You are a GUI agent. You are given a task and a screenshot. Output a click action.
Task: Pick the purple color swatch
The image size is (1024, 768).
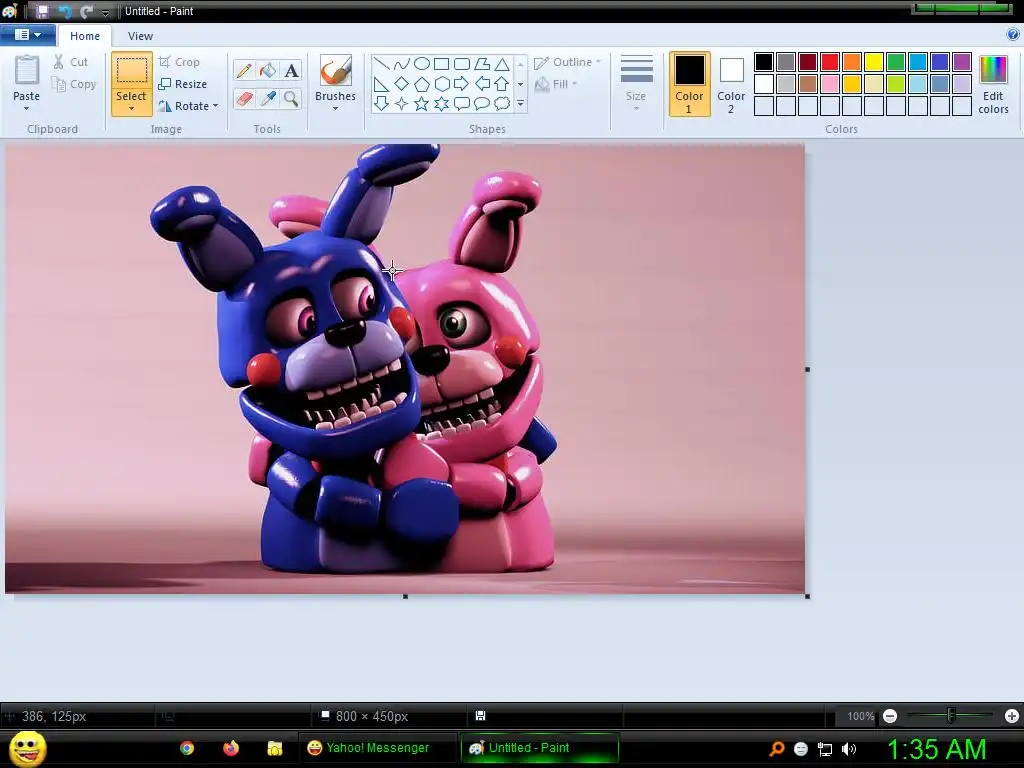click(x=961, y=62)
